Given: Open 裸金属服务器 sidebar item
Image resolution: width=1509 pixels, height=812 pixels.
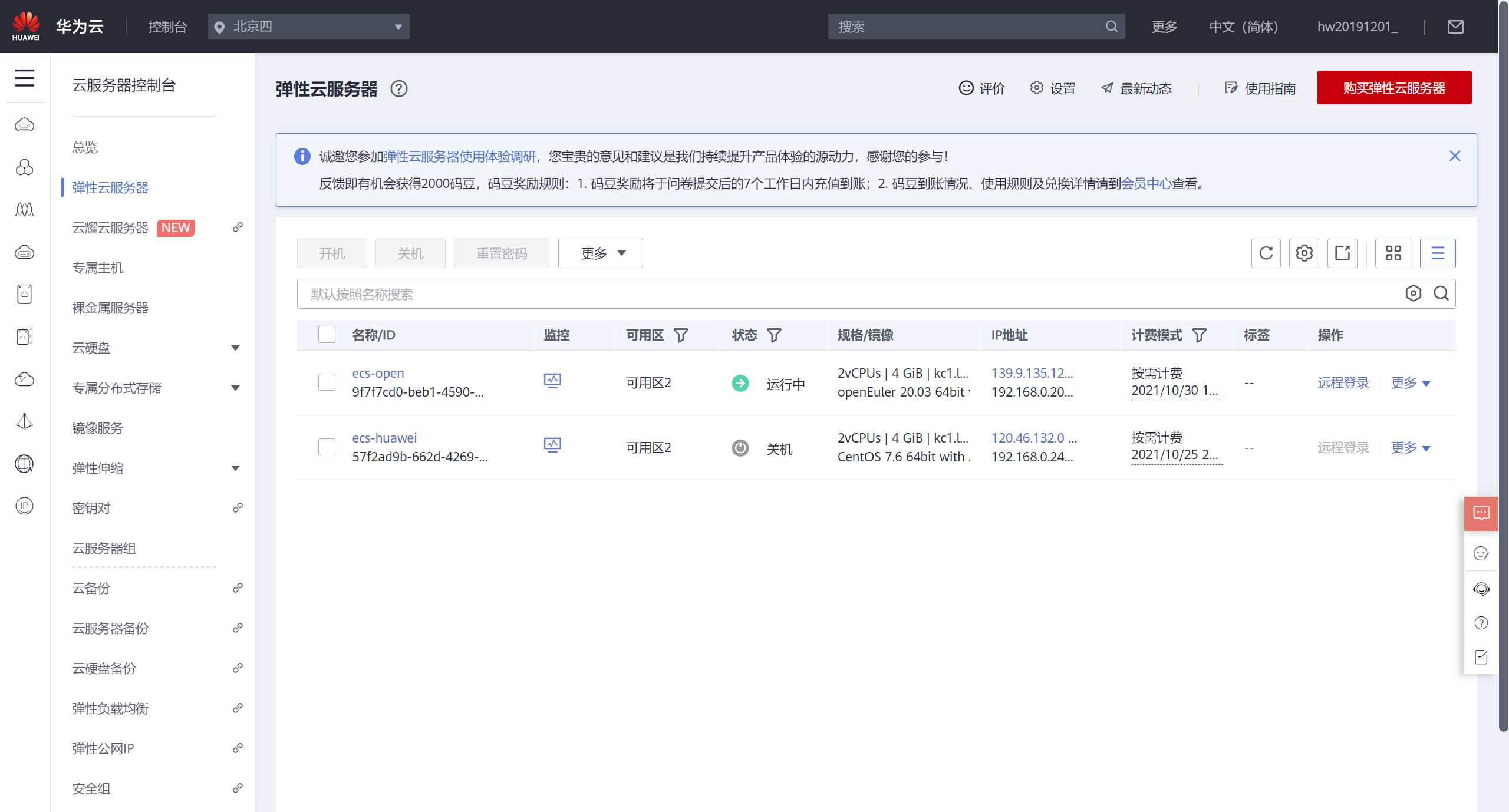Looking at the screenshot, I should coord(110,308).
